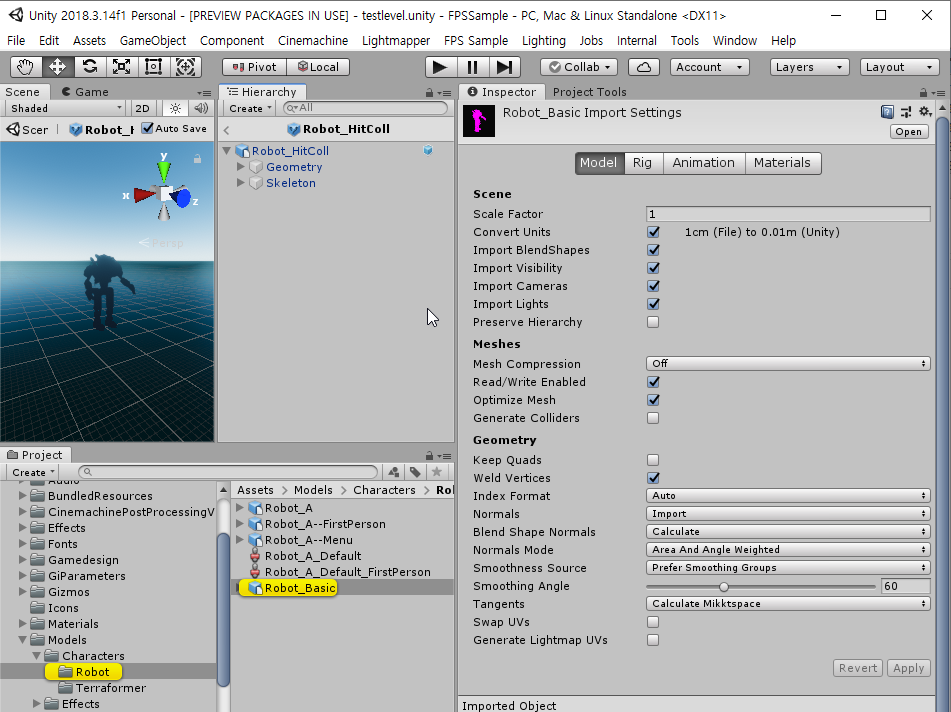Toggle Weld Vertices checkbox

[653, 479]
